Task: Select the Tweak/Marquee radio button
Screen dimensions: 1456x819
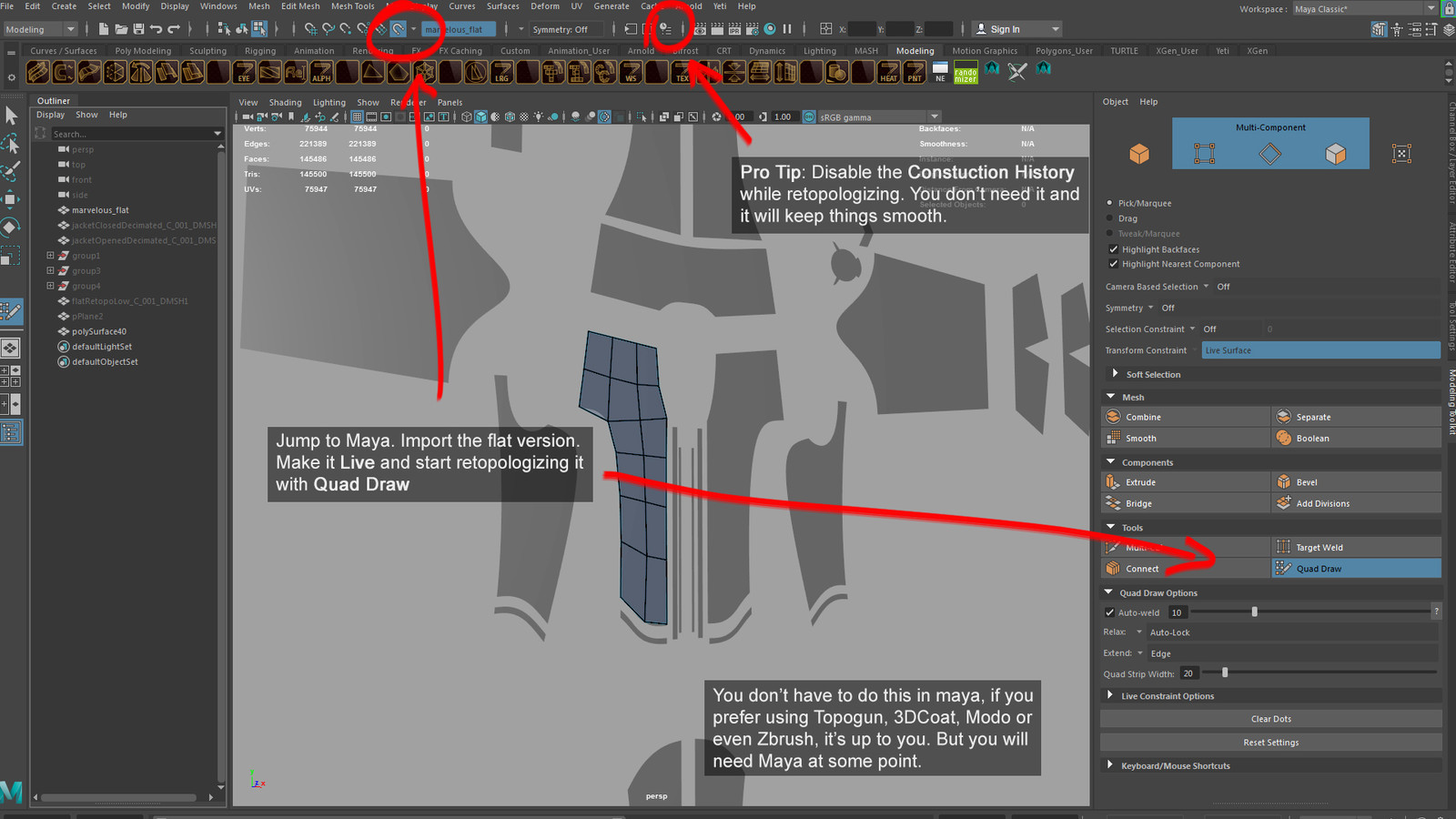Action: (1109, 234)
